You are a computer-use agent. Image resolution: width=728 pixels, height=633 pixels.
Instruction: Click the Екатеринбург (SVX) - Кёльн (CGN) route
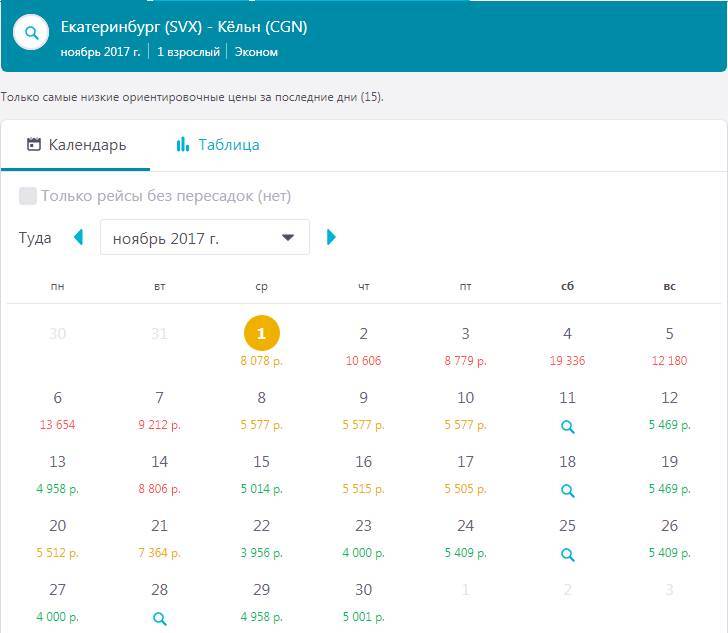184,27
